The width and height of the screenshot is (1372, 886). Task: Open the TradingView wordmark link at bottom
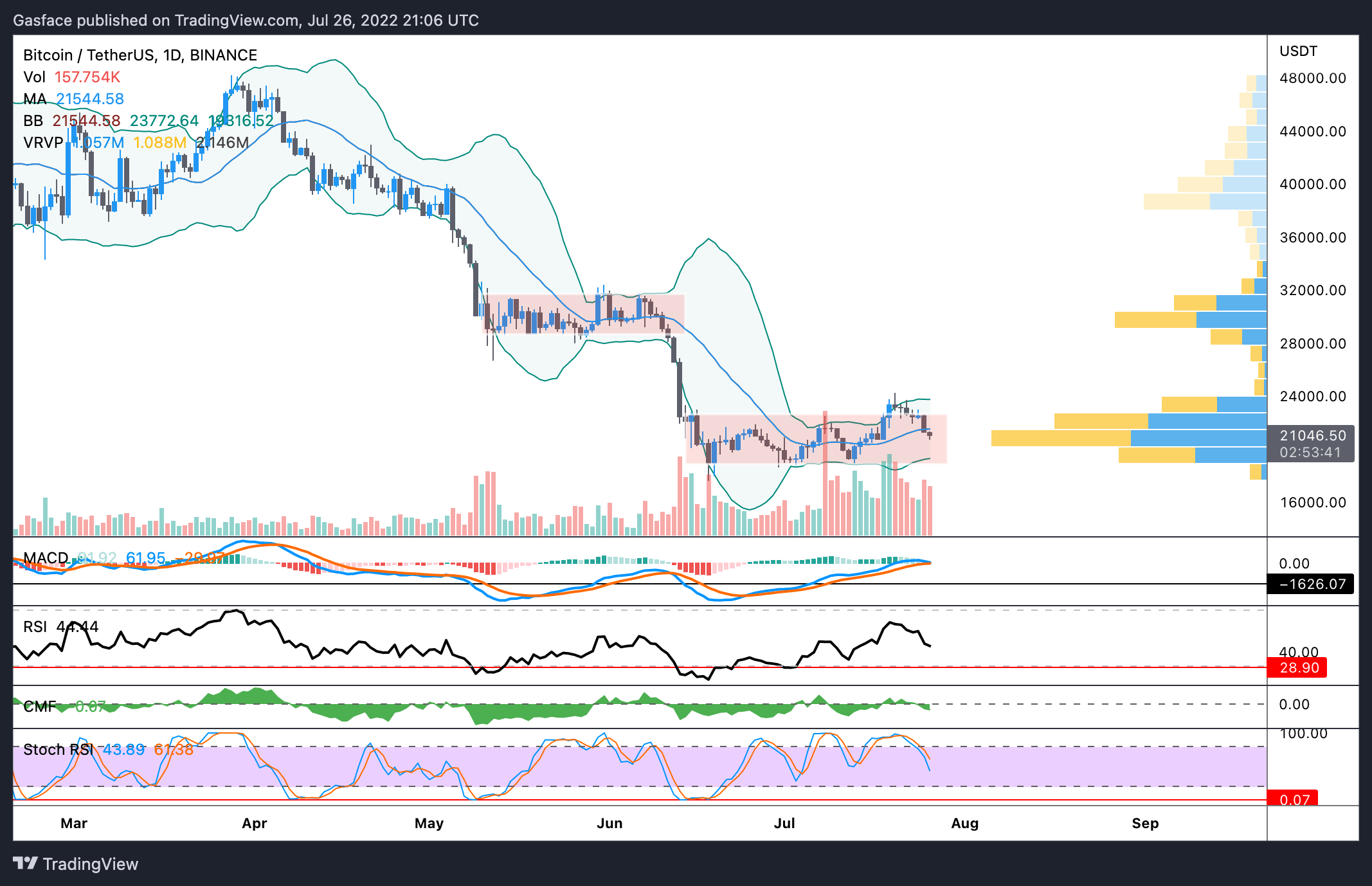point(90,863)
